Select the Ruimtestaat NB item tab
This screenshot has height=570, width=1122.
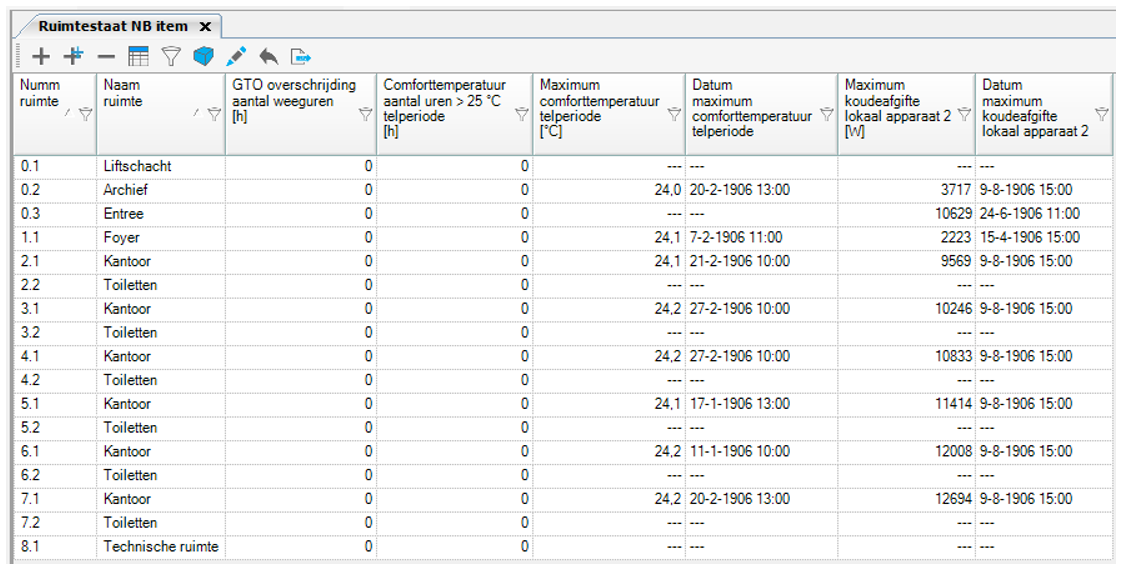[112, 26]
